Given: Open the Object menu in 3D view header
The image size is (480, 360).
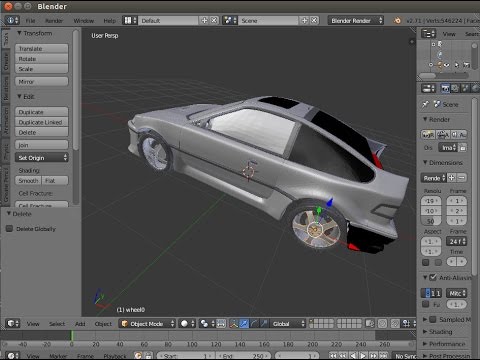Looking at the screenshot, I should coord(103,324).
